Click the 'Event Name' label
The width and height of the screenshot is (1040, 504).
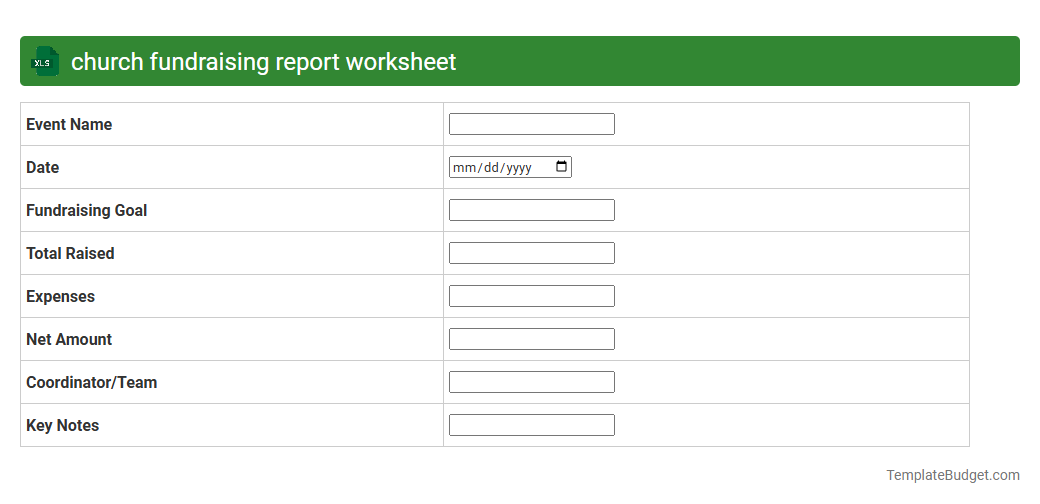[x=69, y=124]
